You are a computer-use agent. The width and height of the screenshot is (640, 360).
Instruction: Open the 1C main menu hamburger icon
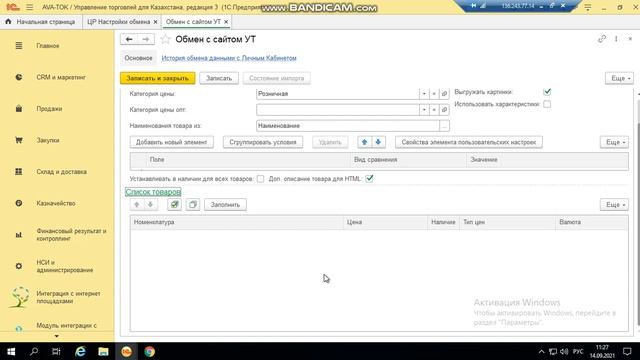pos(29,7)
